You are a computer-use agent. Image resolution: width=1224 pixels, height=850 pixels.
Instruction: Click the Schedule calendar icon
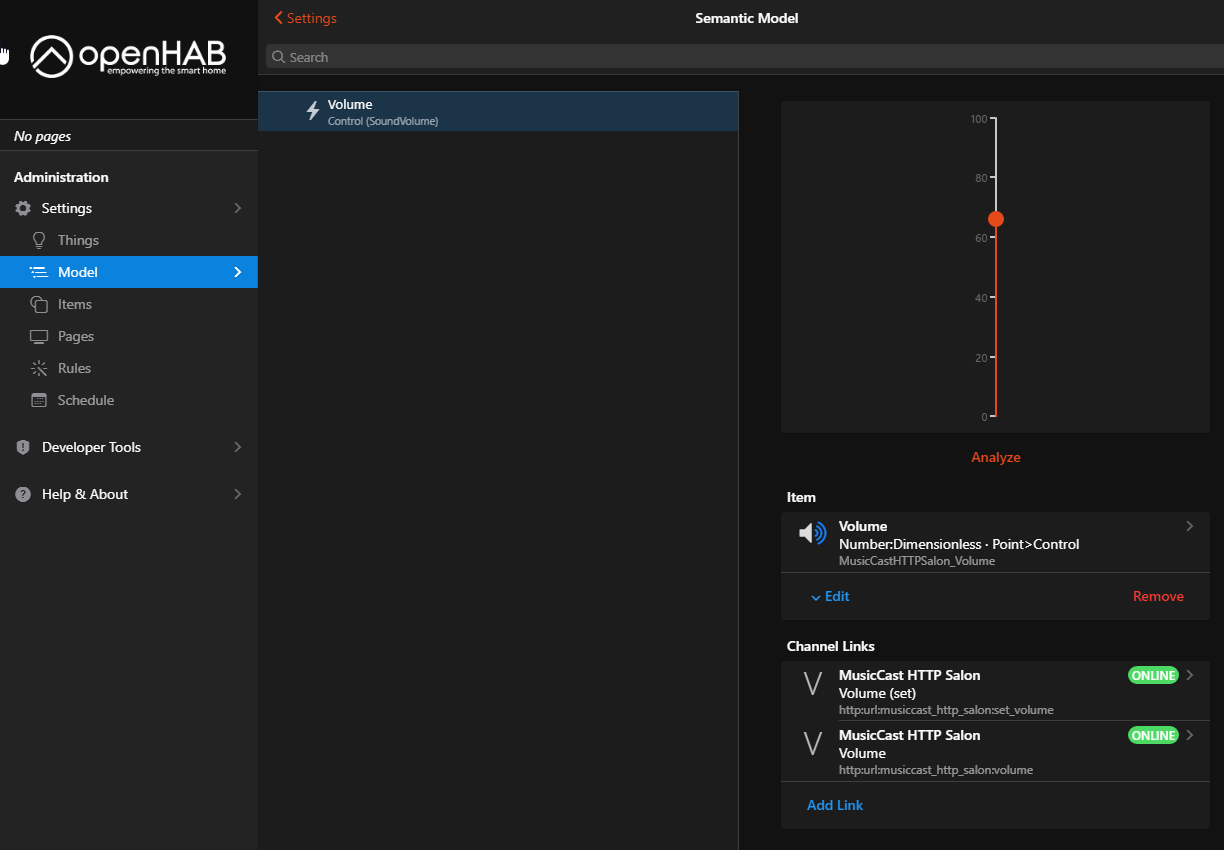(39, 400)
